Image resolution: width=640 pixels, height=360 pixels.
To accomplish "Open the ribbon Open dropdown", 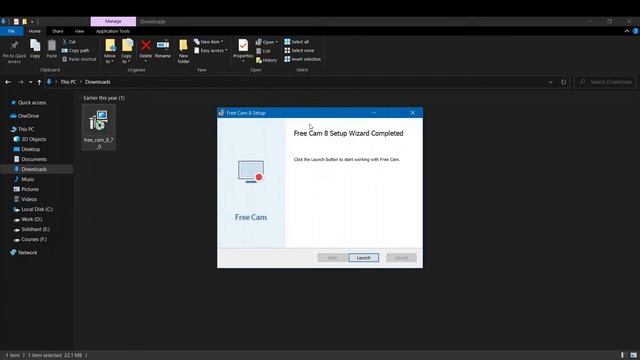I will pyautogui.click(x=267, y=42).
